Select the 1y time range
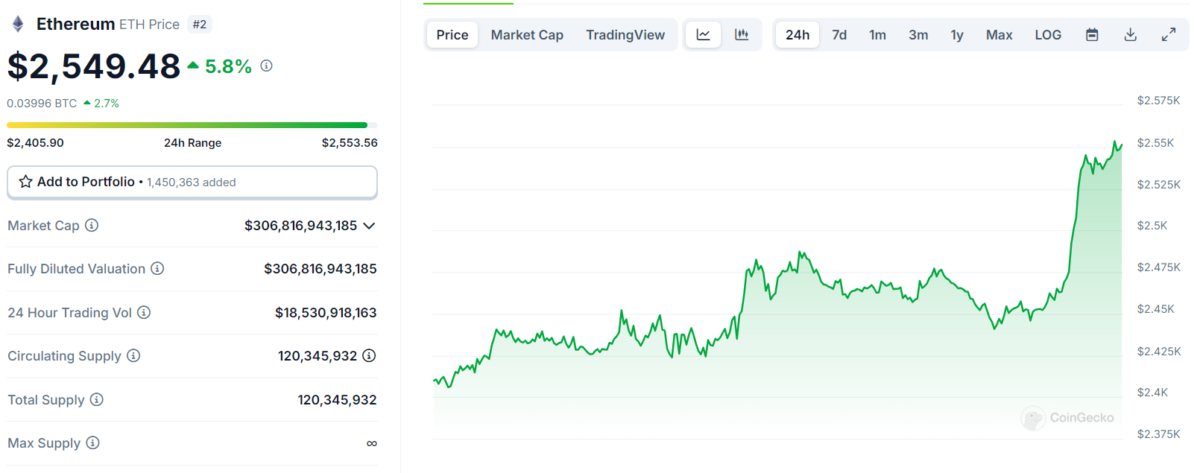The image size is (1200, 473). (x=957, y=35)
